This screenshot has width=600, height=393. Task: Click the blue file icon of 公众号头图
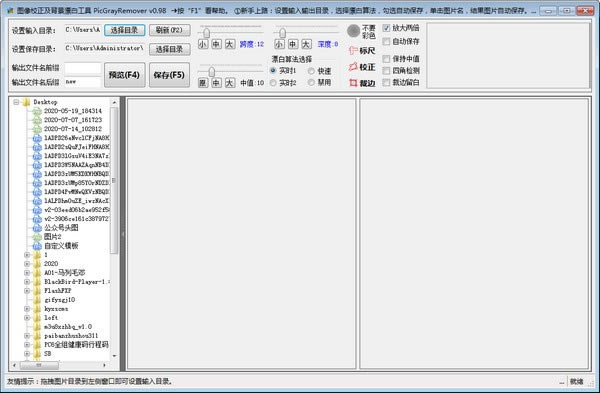(x=37, y=228)
